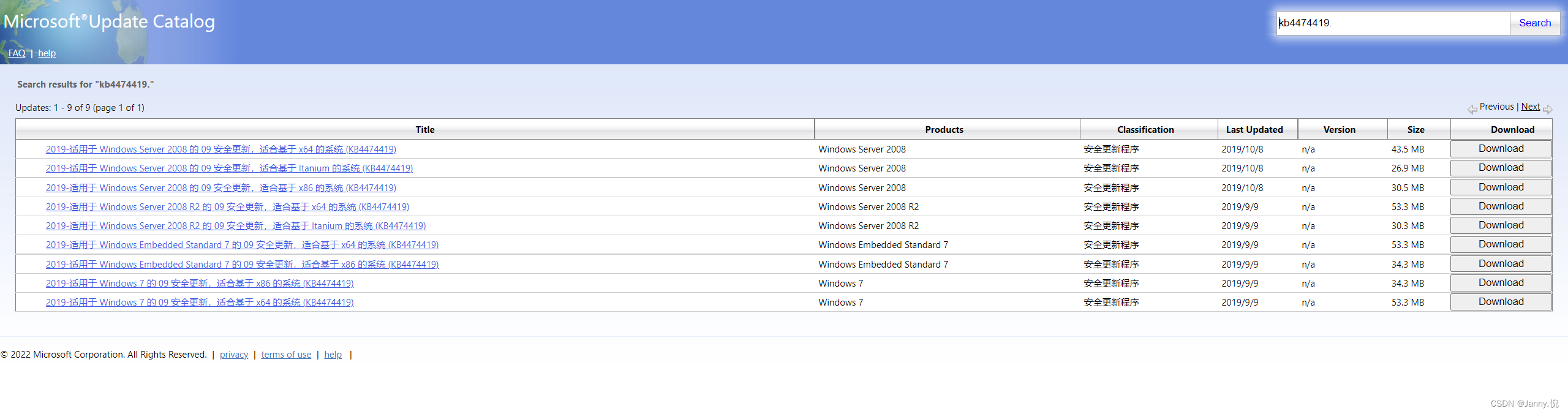Click the Microsoft Update Catalog title

click(x=109, y=21)
